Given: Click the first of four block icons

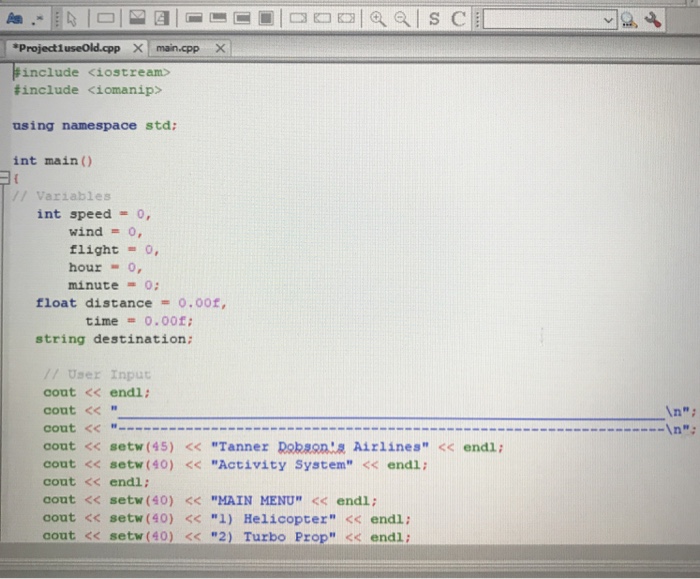Looking at the screenshot, I should [194, 18].
